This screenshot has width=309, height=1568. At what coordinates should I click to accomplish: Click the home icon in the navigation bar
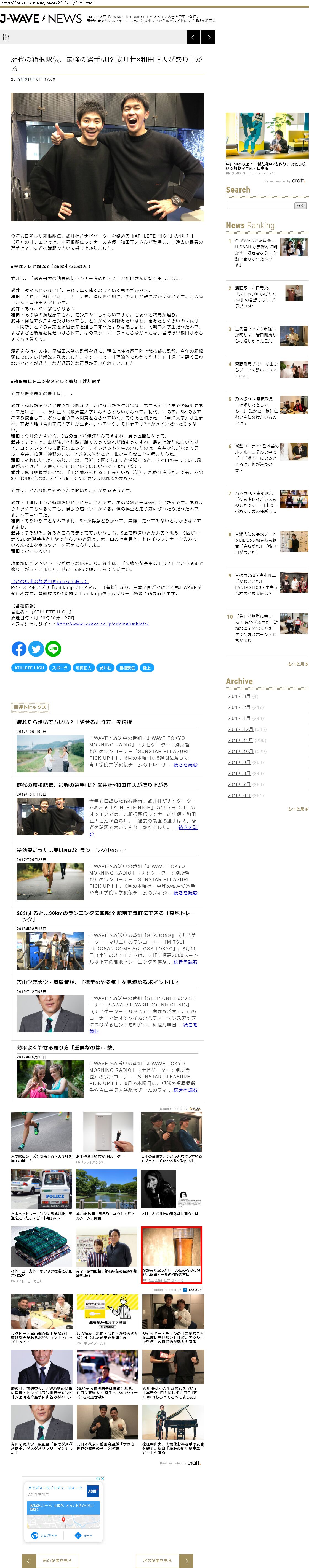click(x=6, y=37)
